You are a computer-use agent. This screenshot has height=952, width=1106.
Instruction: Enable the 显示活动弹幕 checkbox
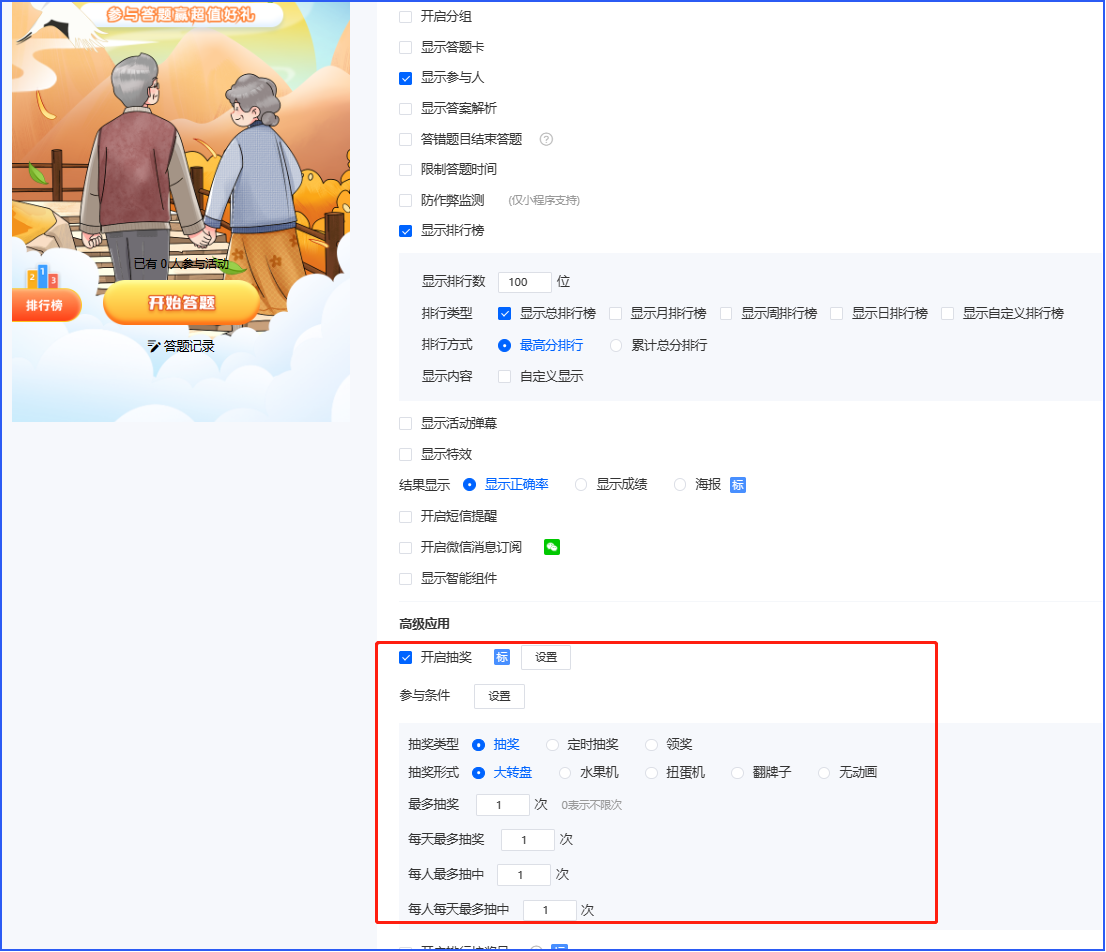pos(406,424)
